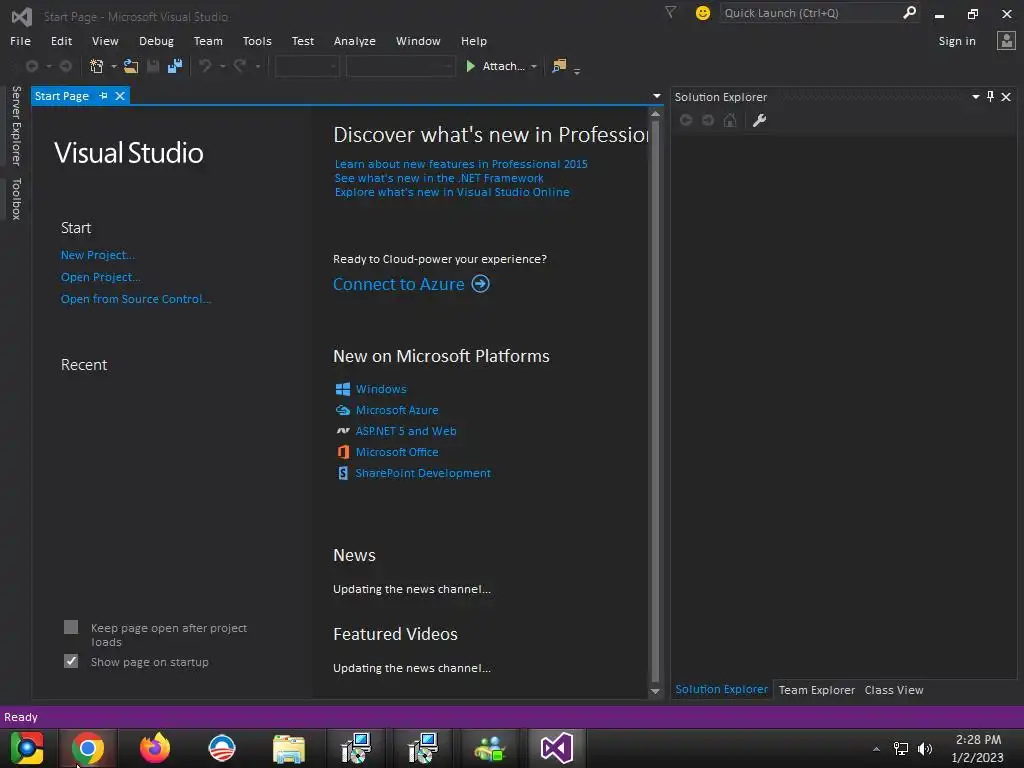Click the Quick Launch search magnifier icon
Image resolution: width=1024 pixels, height=768 pixels.
pos(909,12)
